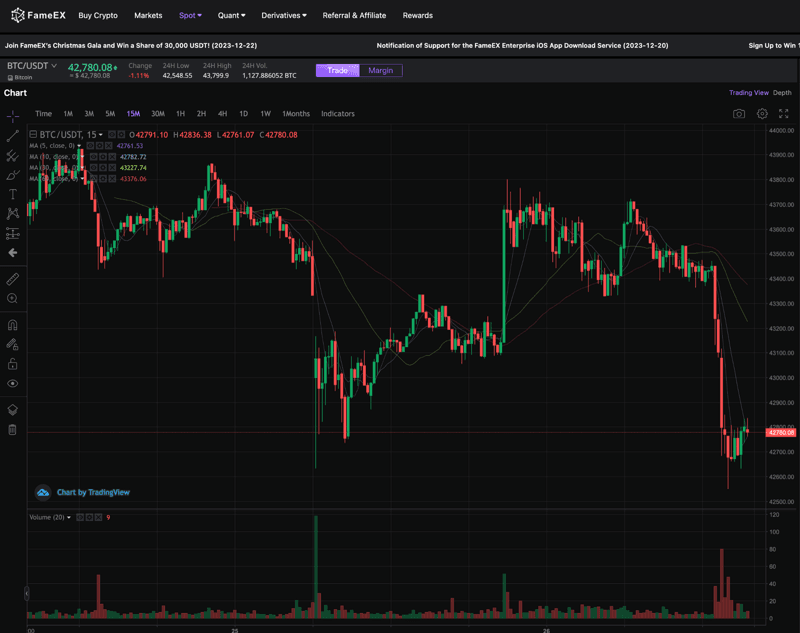Open the Derivatives dropdown menu

tap(284, 16)
